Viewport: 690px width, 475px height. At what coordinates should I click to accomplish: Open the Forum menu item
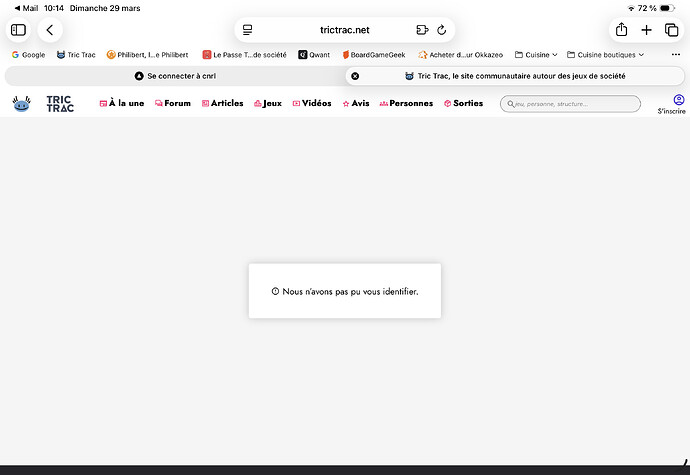point(172,103)
